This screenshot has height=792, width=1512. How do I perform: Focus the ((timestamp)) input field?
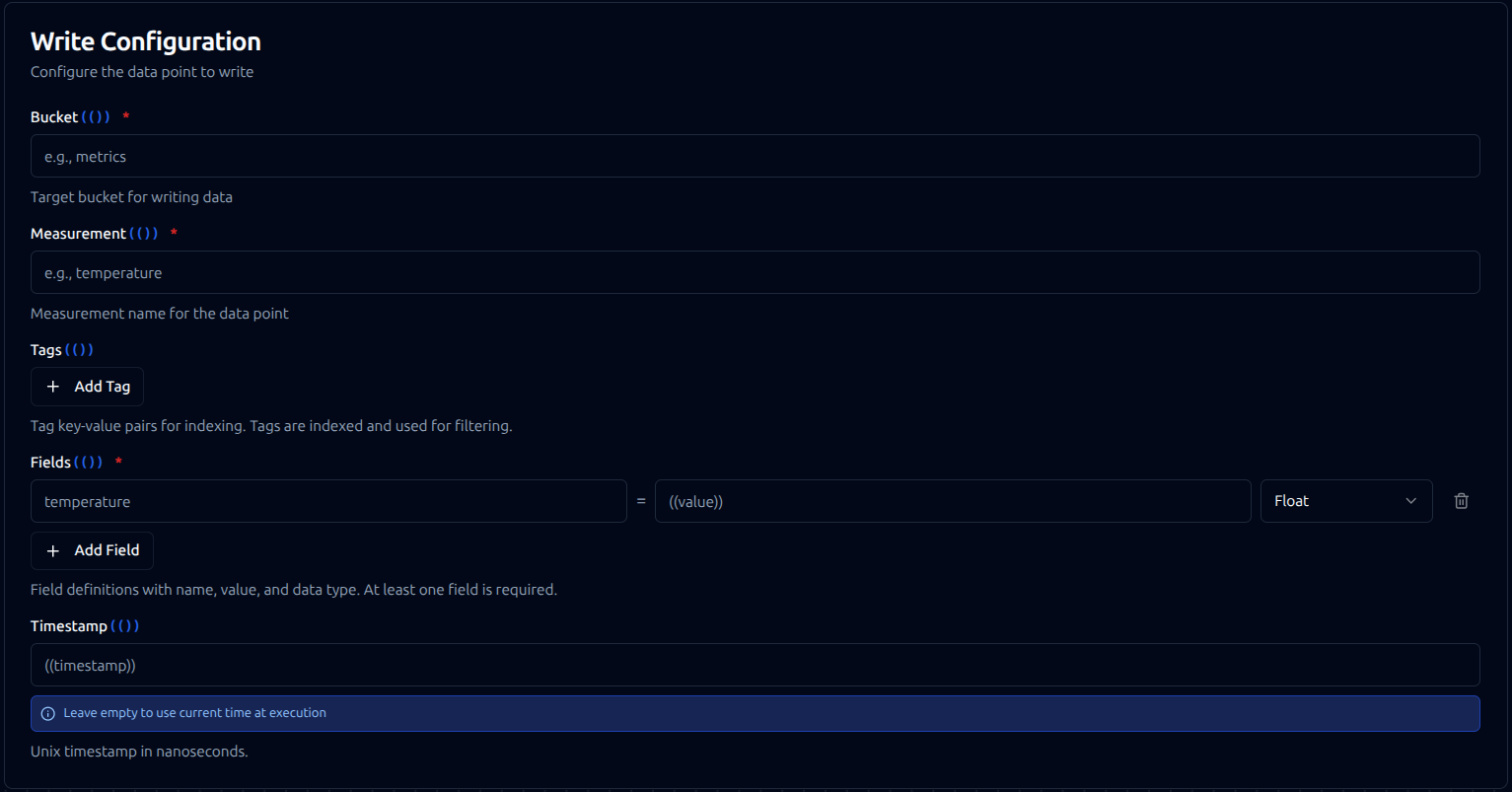pyautogui.click(x=755, y=666)
